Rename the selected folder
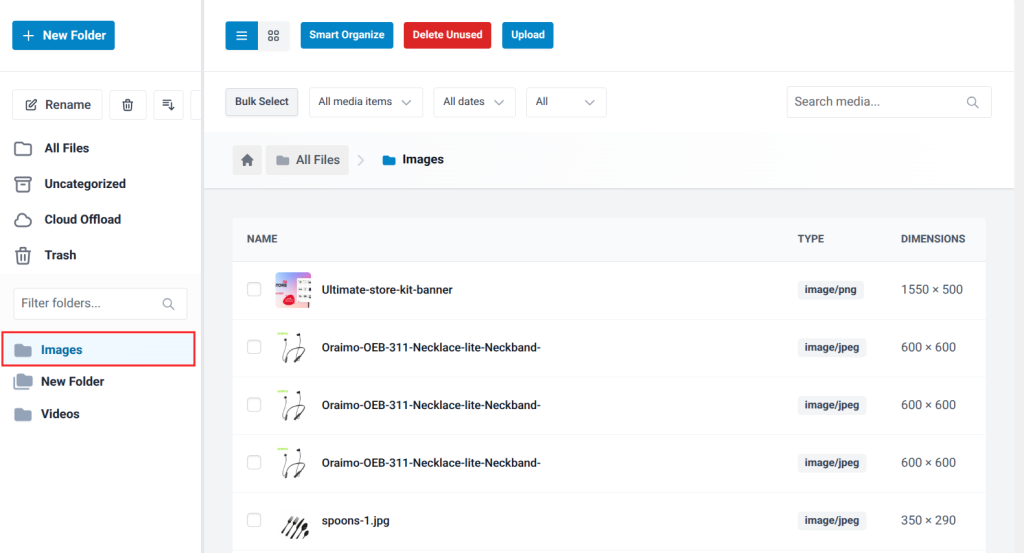The height and width of the screenshot is (553, 1024). [x=57, y=104]
